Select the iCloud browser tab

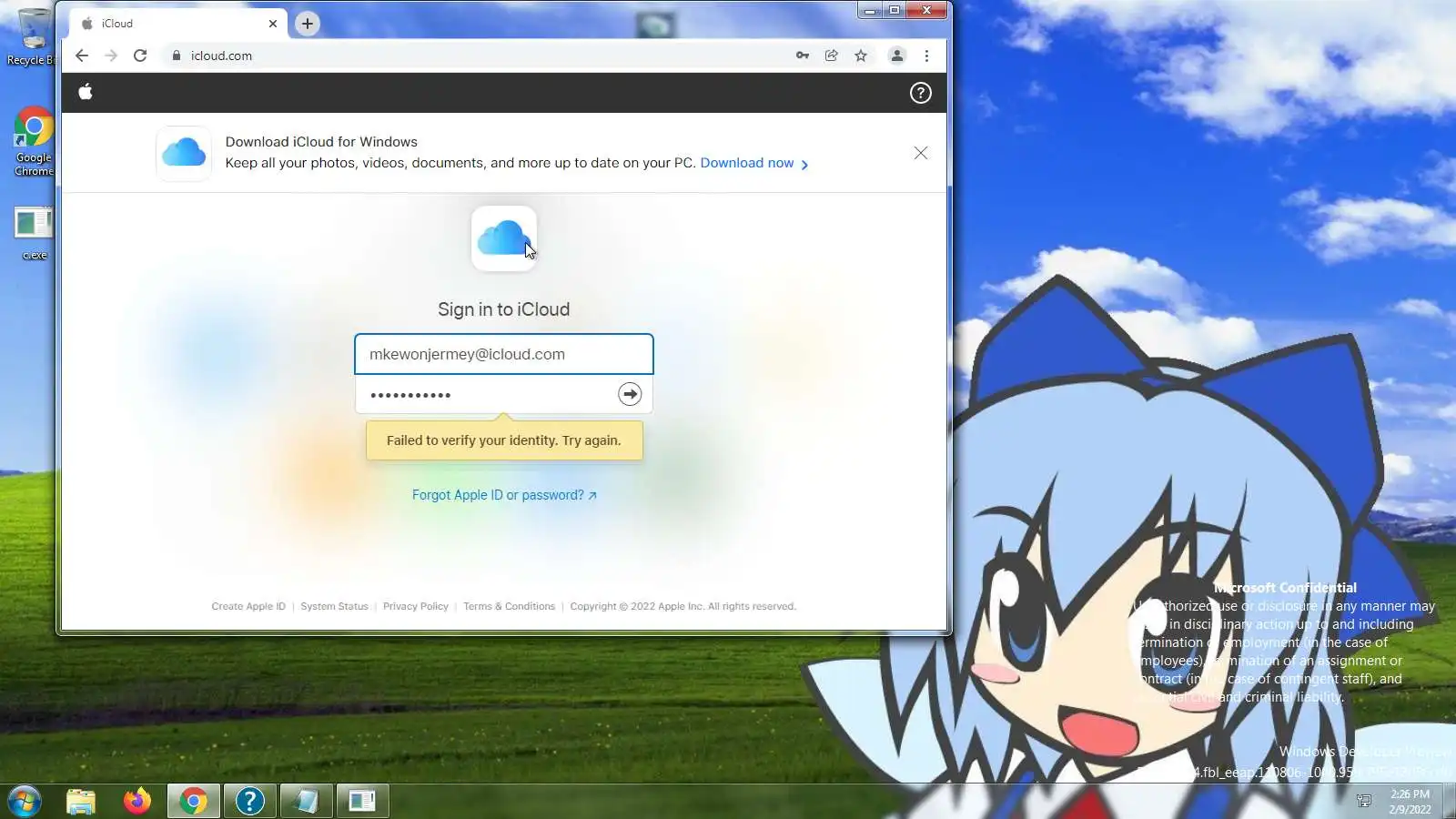pyautogui.click(x=178, y=24)
